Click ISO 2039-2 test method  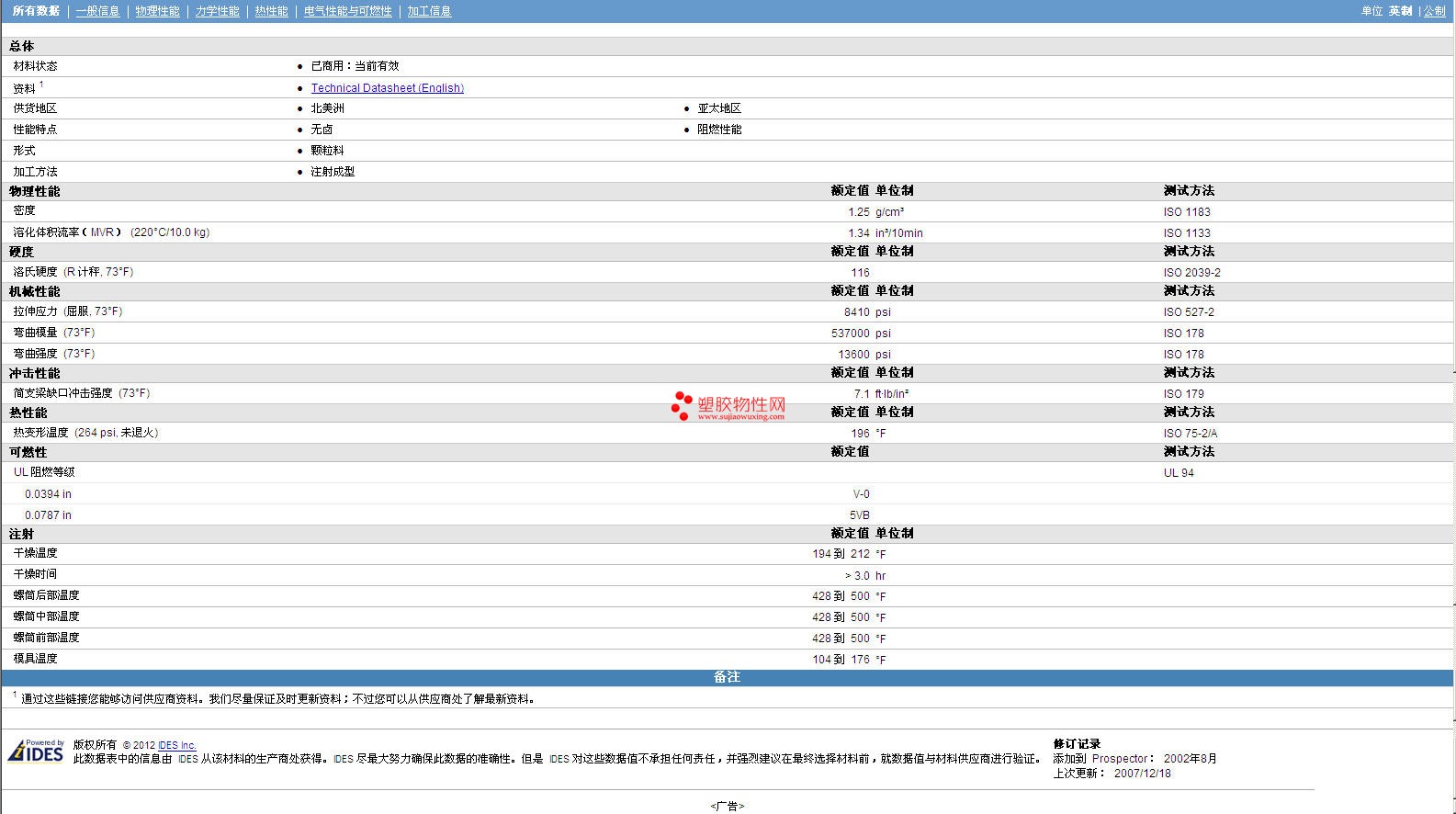point(1191,273)
